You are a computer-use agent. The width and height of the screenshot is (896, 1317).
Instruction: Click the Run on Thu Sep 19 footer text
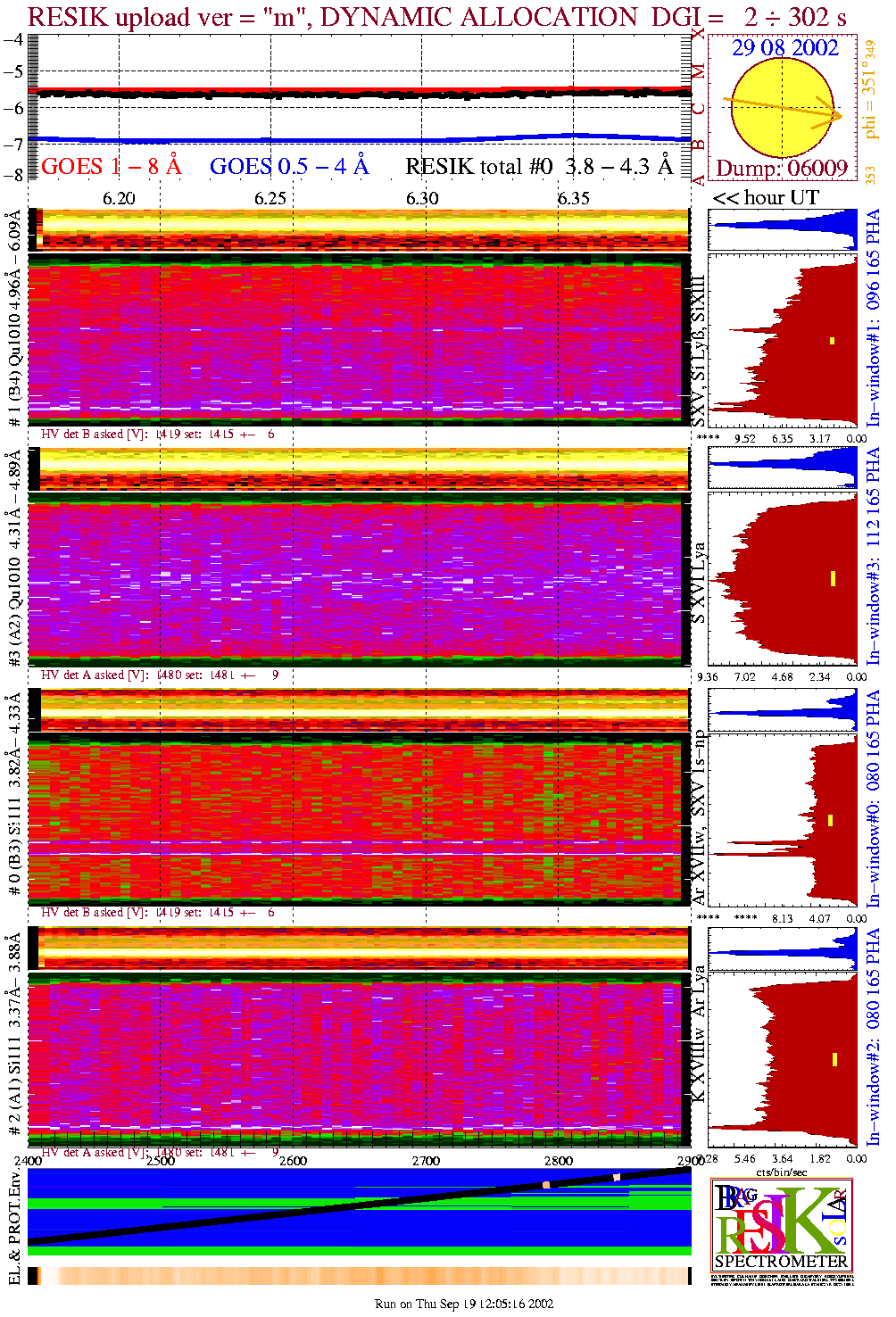[464, 1304]
